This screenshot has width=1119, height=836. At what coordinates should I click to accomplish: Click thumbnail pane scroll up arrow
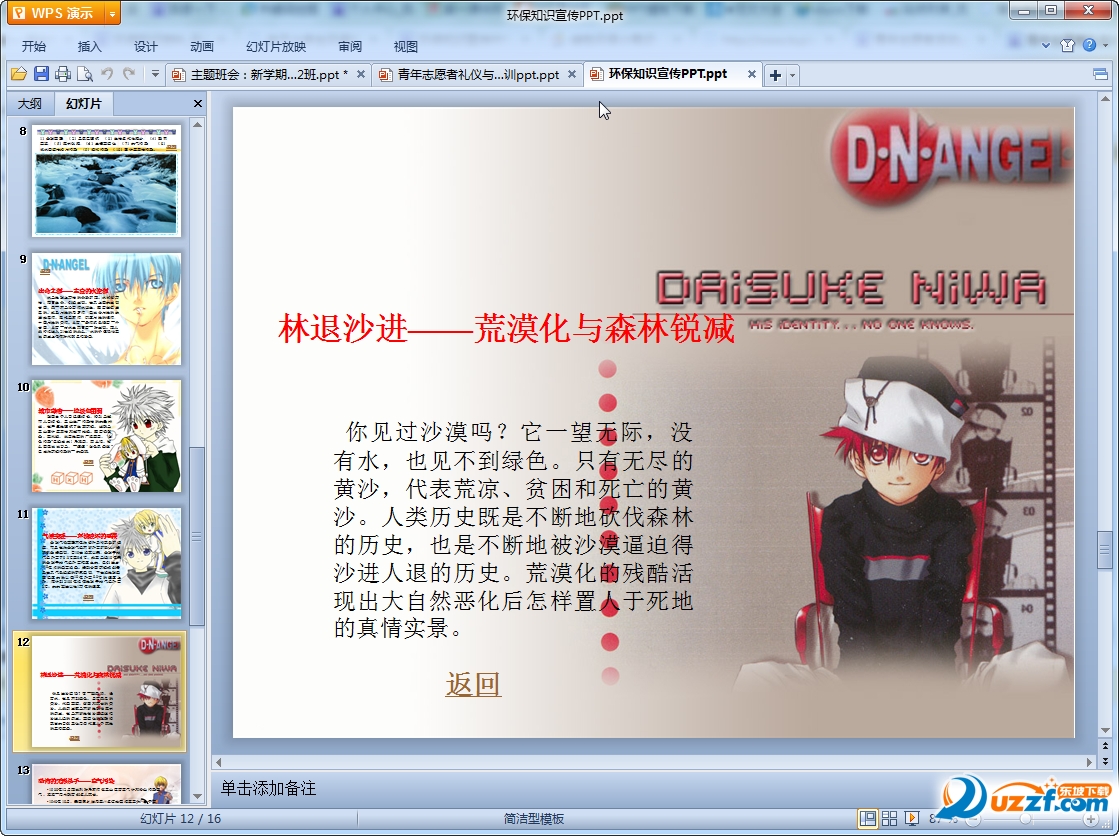198,124
